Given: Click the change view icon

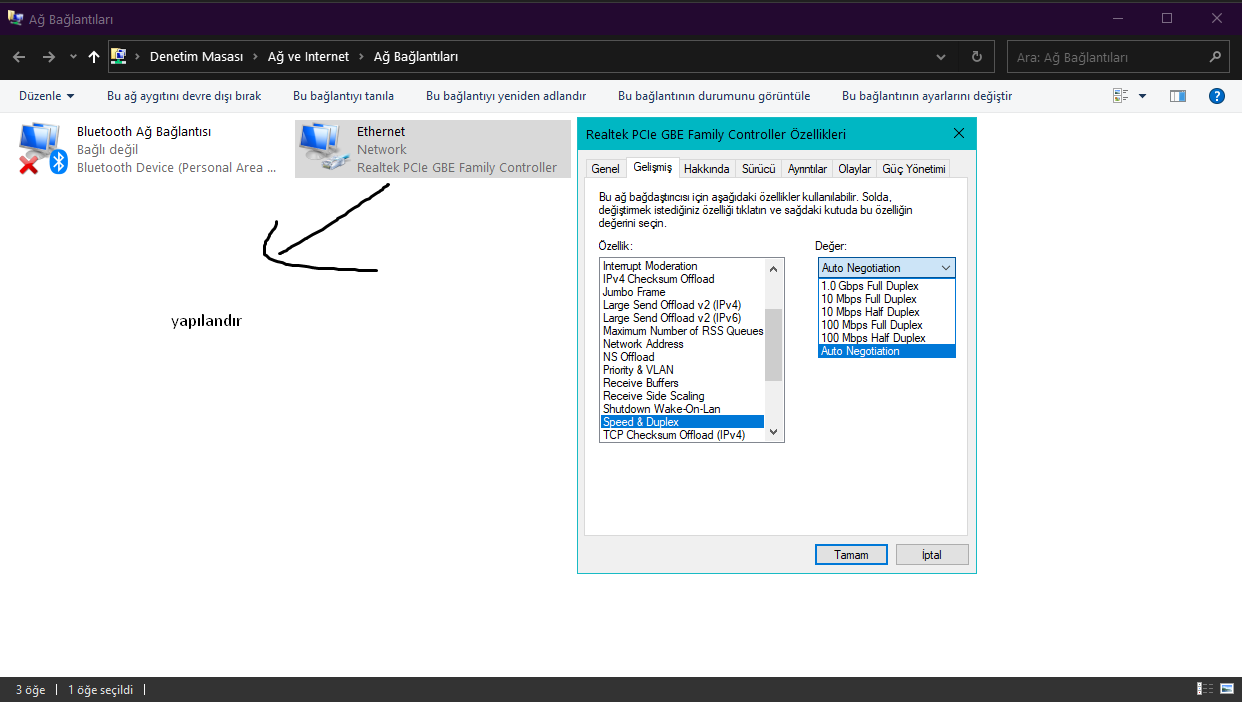Looking at the screenshot, I should (1120, 96).
